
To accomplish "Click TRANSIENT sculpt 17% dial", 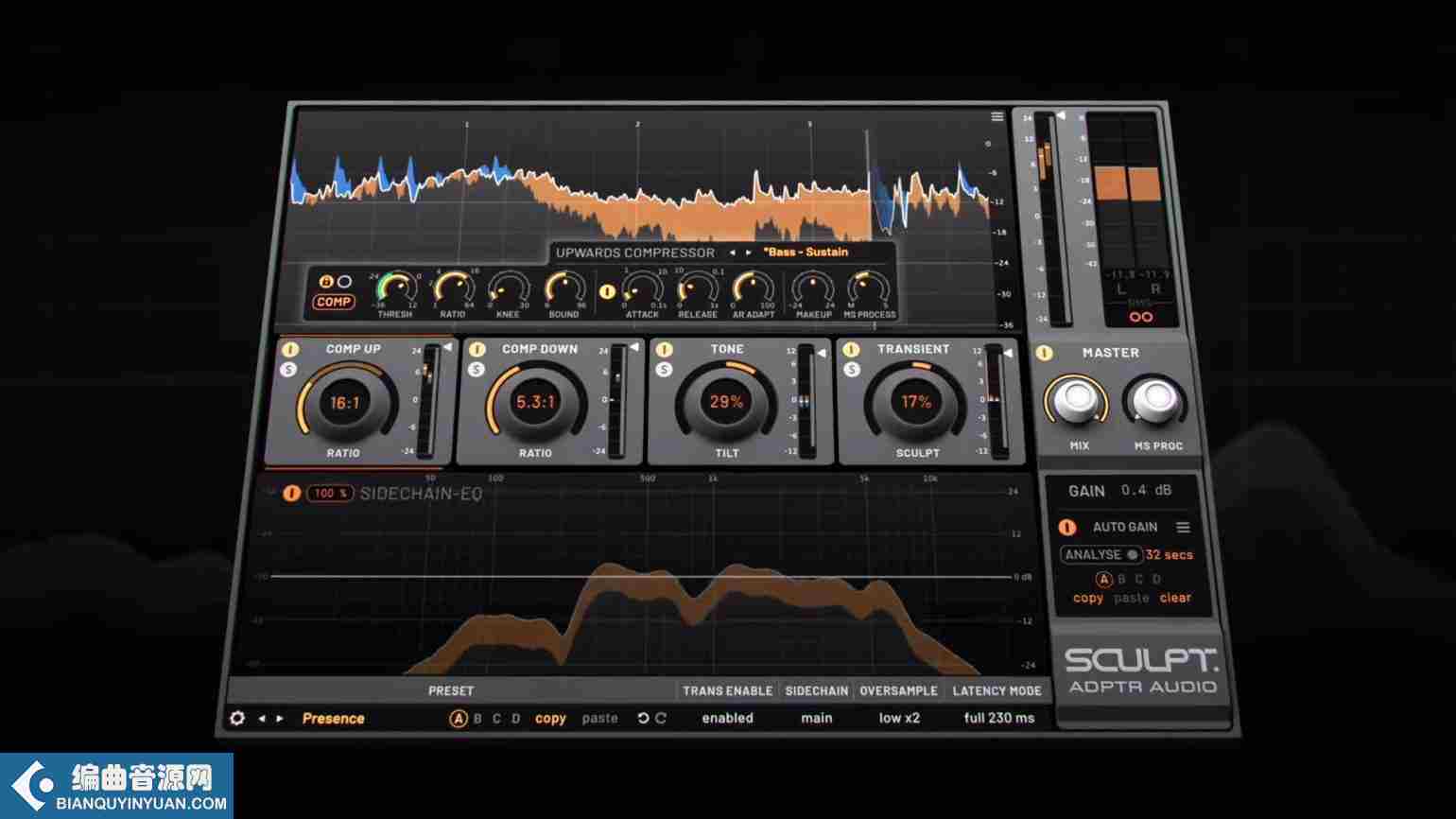I will 916,403.
